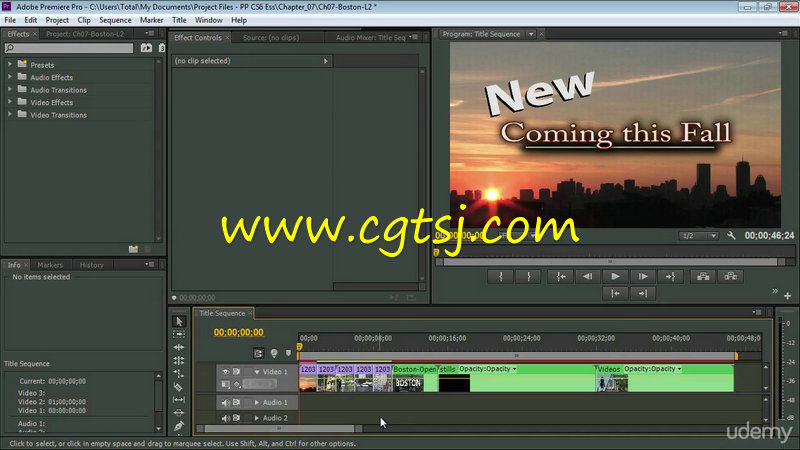Toggle Snap in the timeline

pyautogui.click(x=259, y=353)
